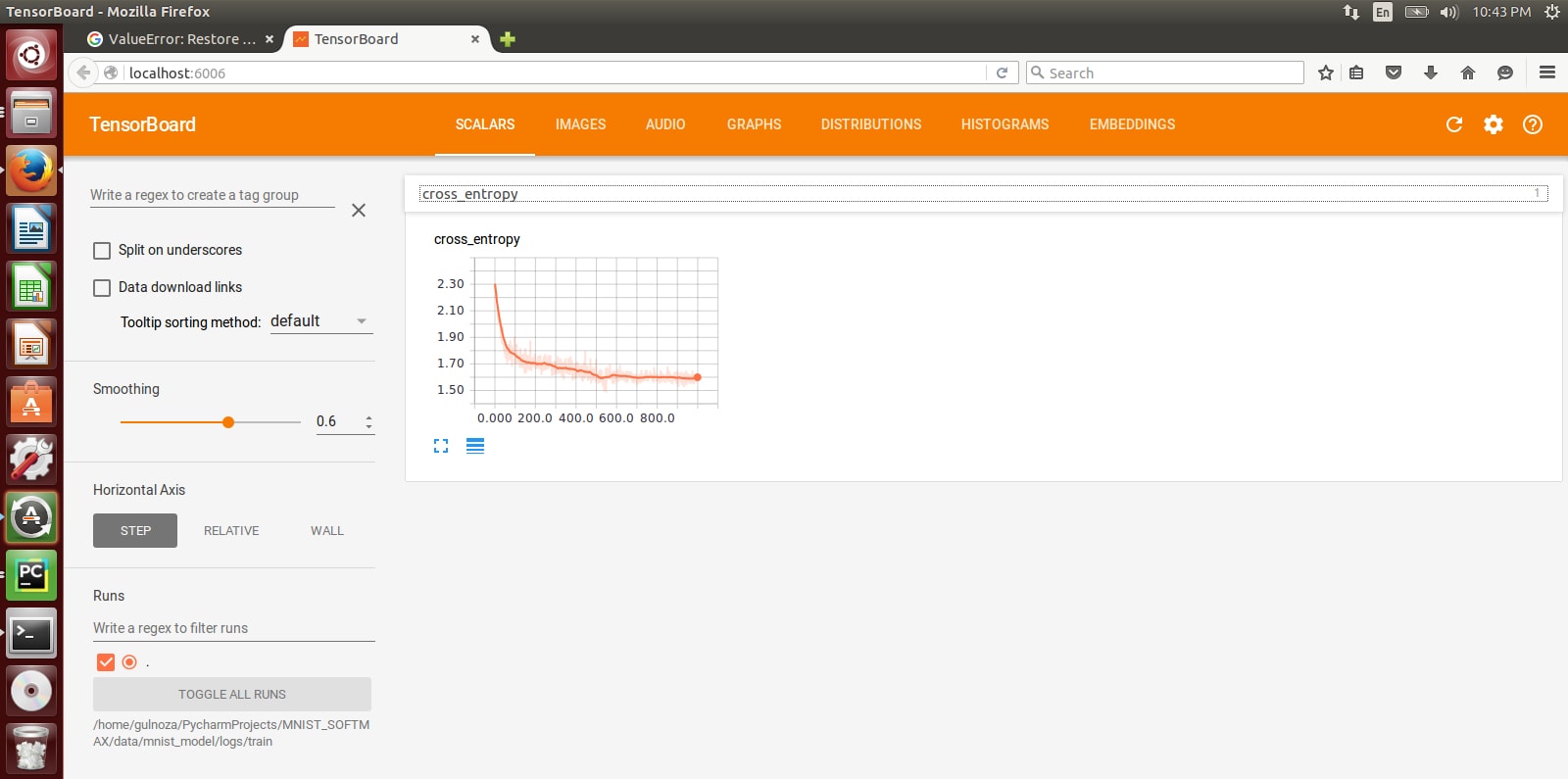
Task: Close the TensorBoard tab
Action: pyautogui.click(x=475, y=39)
